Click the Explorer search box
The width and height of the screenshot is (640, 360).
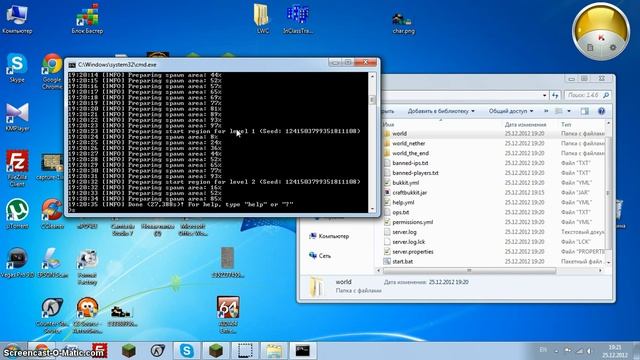587,95
